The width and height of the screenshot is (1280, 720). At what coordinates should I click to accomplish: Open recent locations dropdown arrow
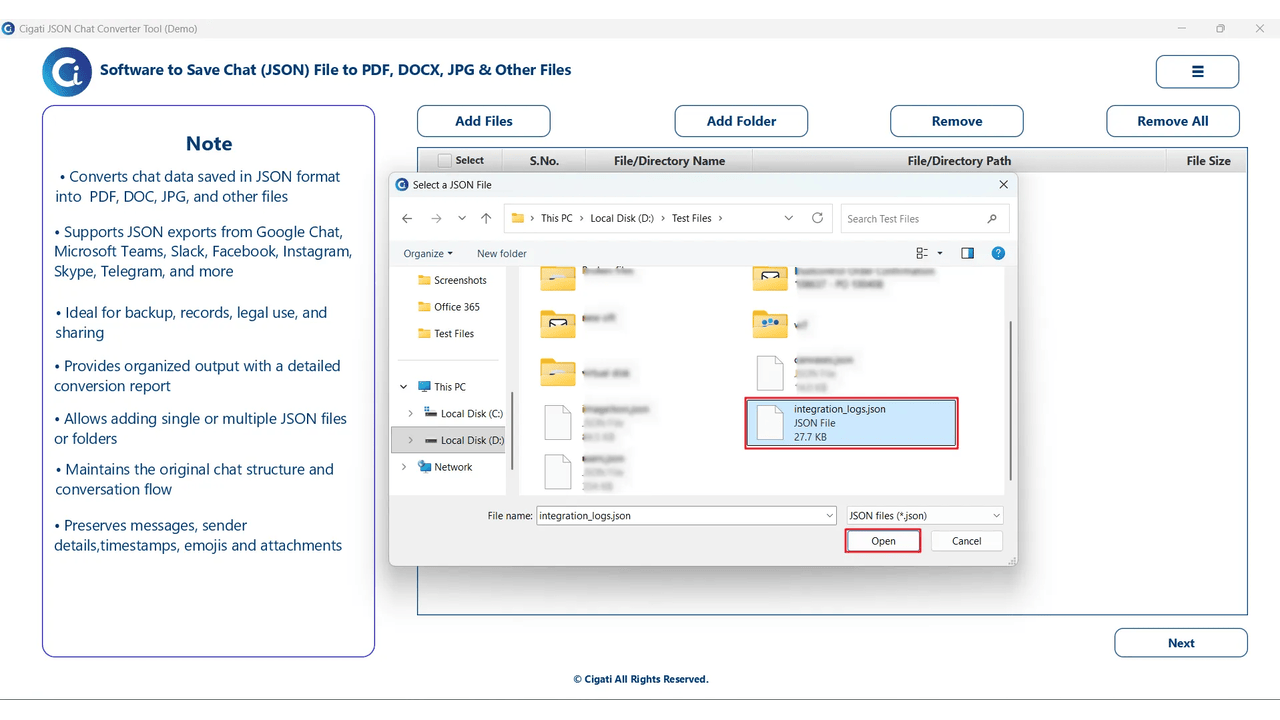click(462, 218)
